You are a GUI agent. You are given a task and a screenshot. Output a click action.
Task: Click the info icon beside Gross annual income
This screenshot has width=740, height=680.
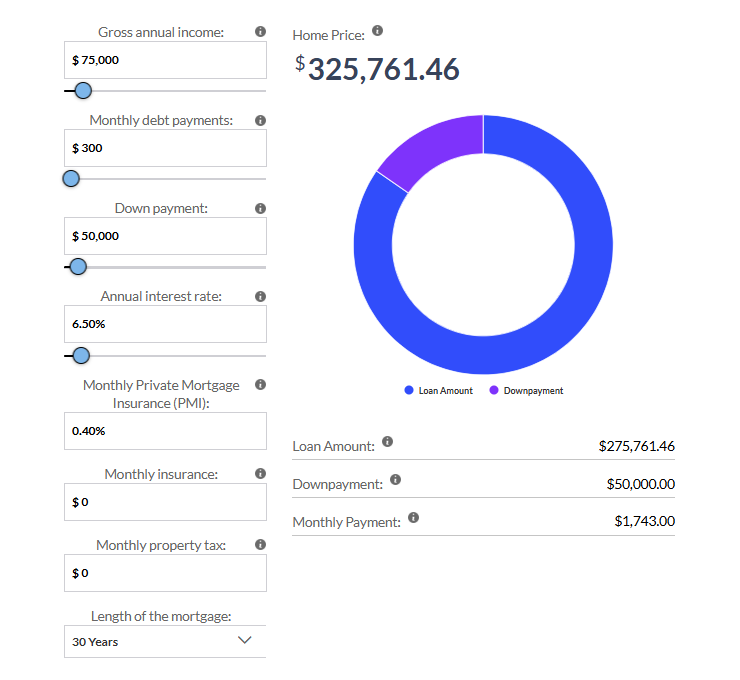[260, 32]
